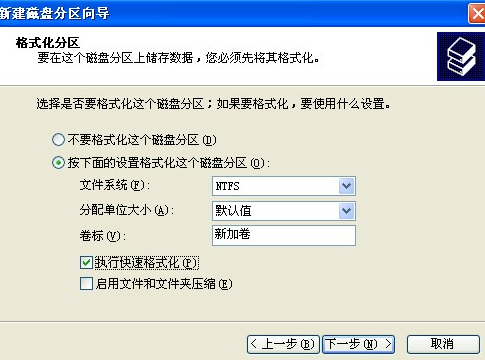Open the NTFS file system dropdown arrow
The image size is (485, 360).
point(347,186)
